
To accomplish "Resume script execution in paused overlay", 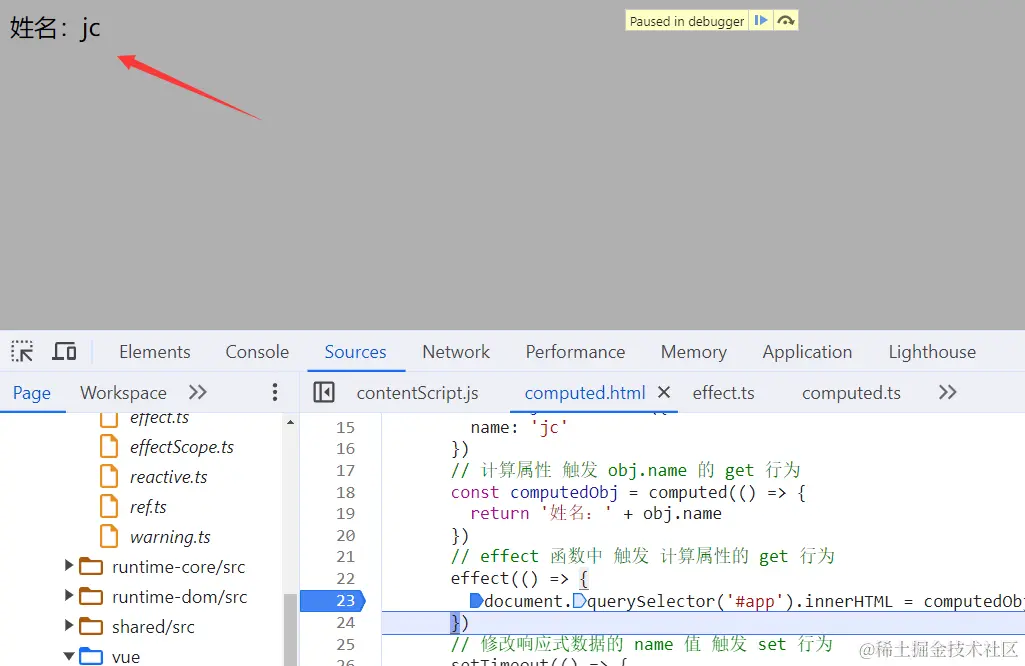I will (x=760, y=21).
